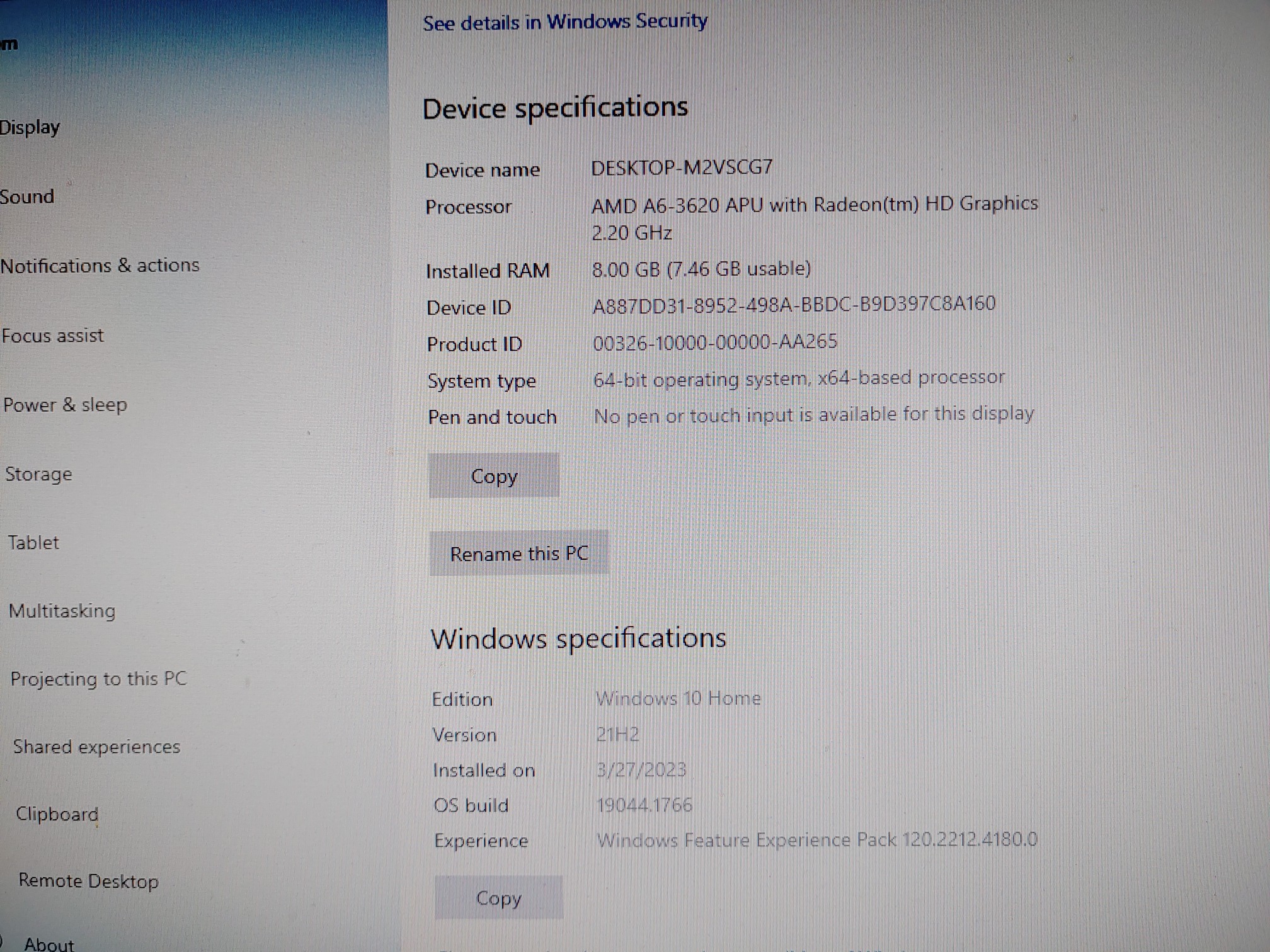Screen dimensions: 1270x952
Task: Click OS build 19044.1766 value
Action: pyautogui.click(x=644, y=805)
